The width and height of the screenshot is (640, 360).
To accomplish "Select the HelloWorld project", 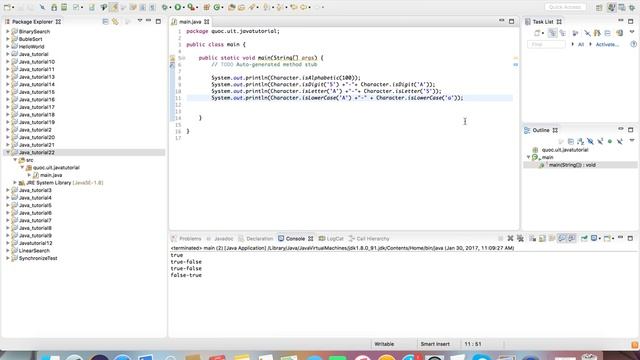I will click(x=31, y=47).
